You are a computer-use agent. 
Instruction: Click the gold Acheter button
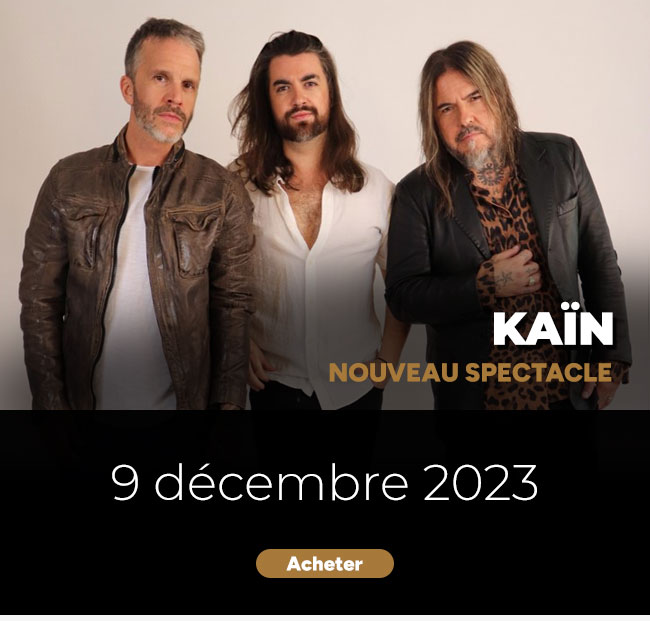(x=325, y=563)
